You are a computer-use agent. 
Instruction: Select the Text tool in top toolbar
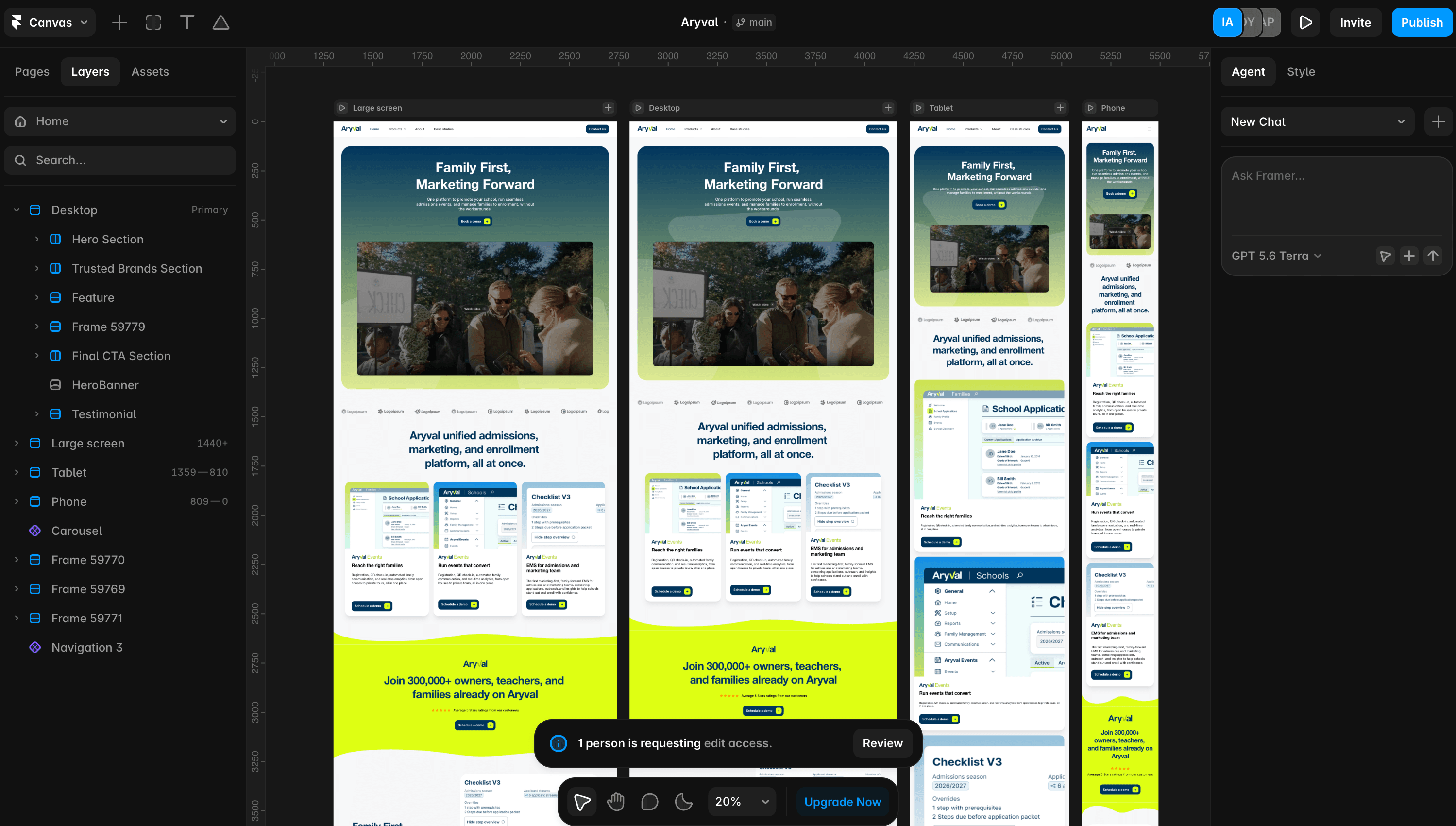[187, 23]
